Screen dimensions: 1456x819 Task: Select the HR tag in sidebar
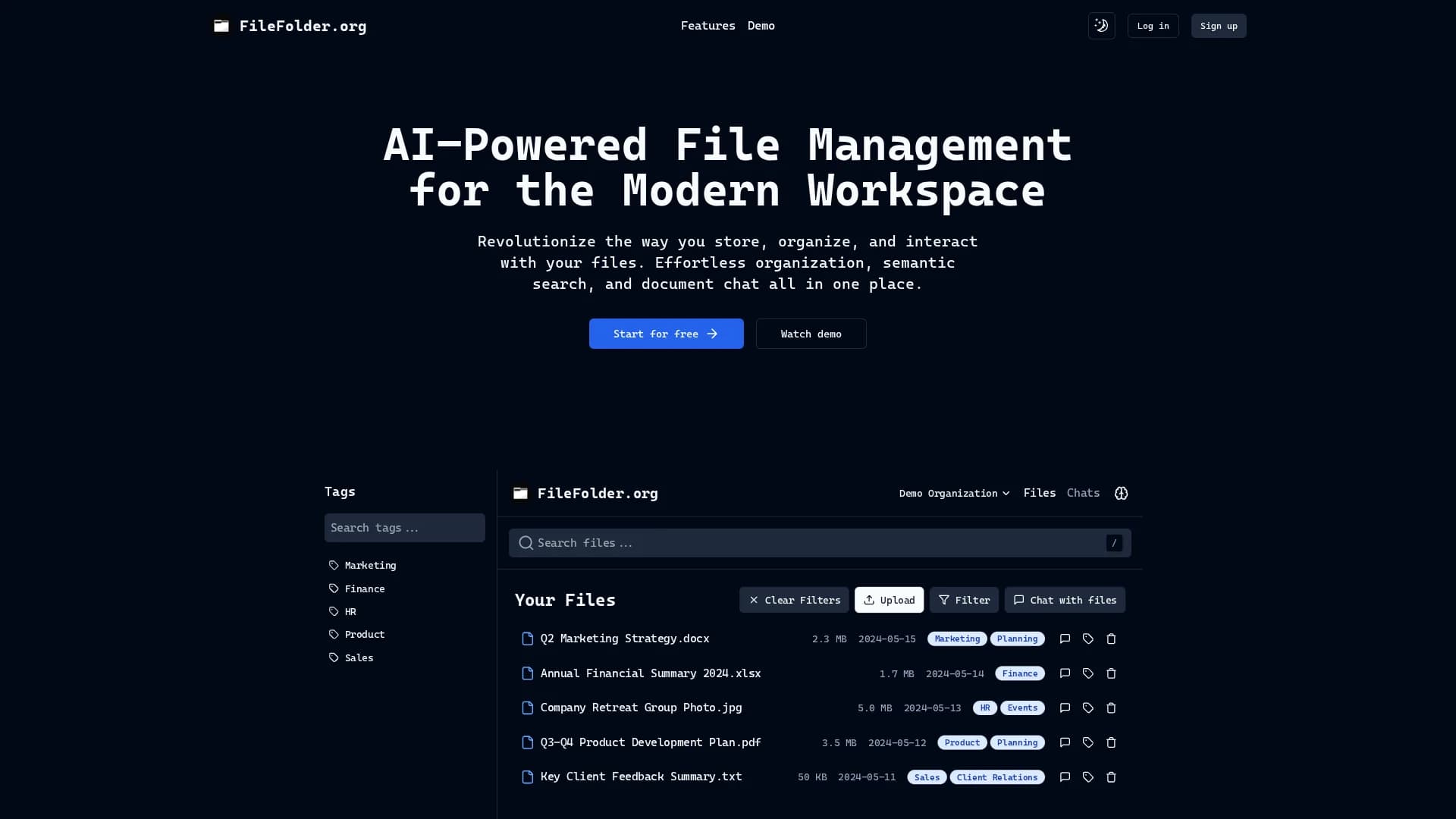tap(343, 611)
